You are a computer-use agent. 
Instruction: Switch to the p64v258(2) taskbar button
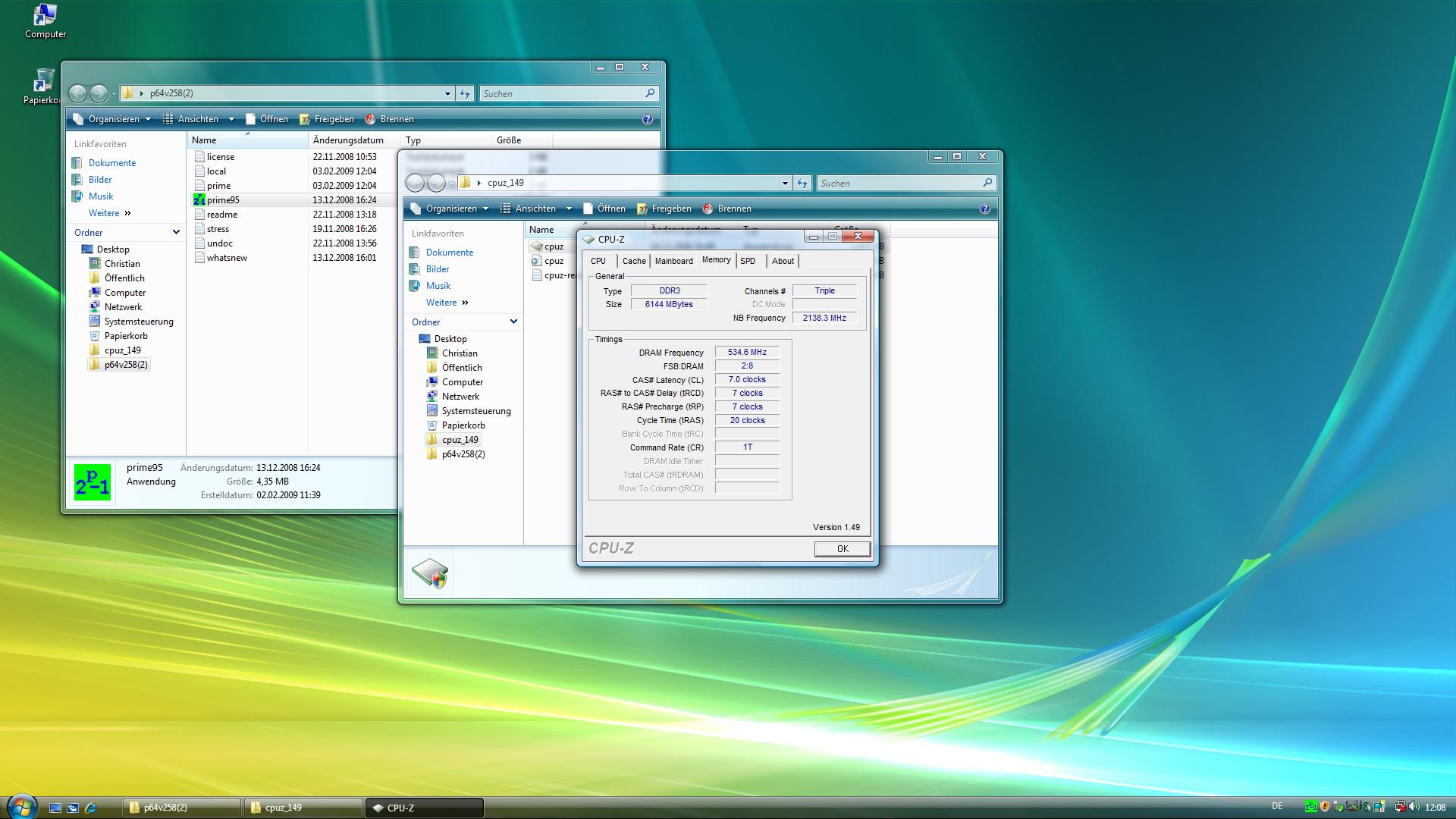[x=182, y=808]
